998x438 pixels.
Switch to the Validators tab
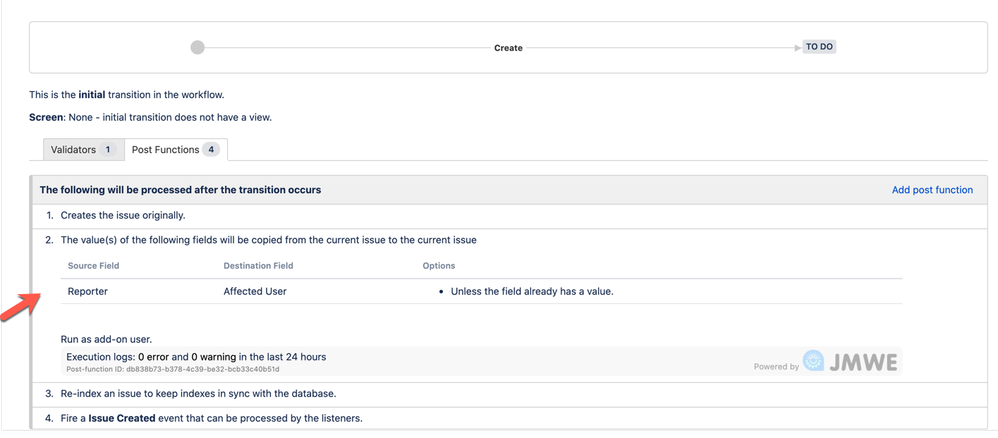point(83,150)
